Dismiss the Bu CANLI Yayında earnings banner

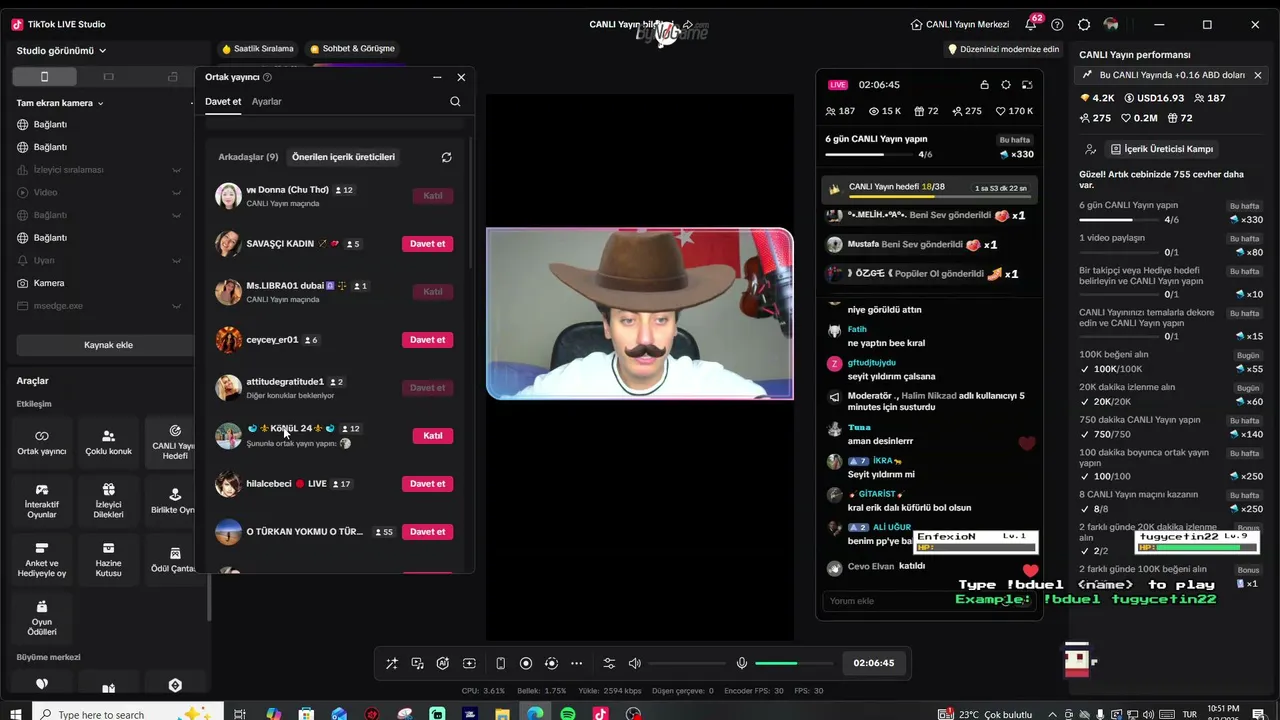(1258, 75)
